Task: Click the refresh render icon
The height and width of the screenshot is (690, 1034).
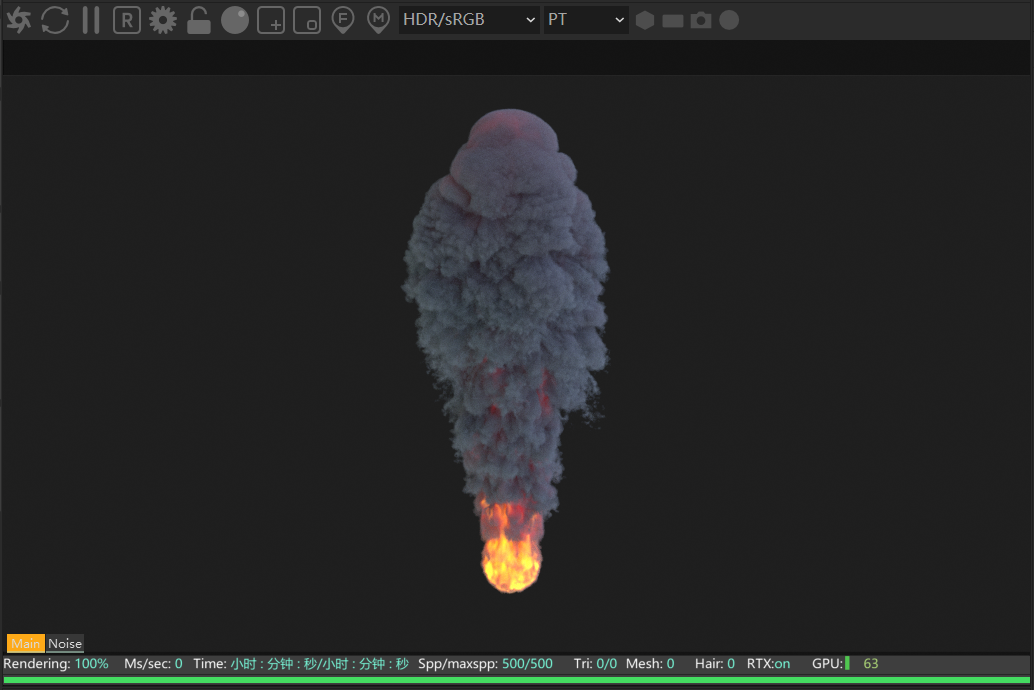Action: (55, 19)
